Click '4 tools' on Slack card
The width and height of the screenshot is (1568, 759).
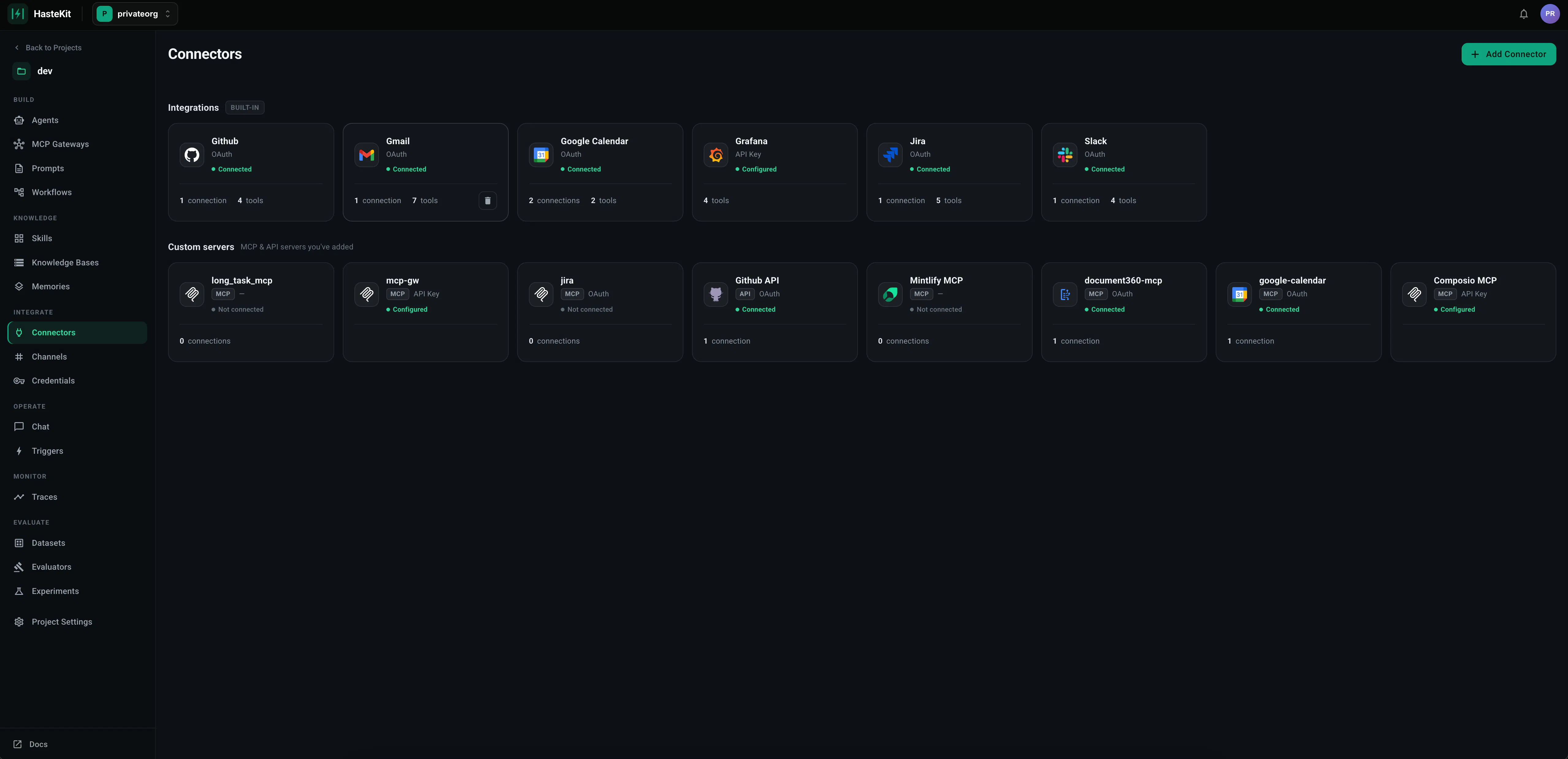coord(1123,200)
